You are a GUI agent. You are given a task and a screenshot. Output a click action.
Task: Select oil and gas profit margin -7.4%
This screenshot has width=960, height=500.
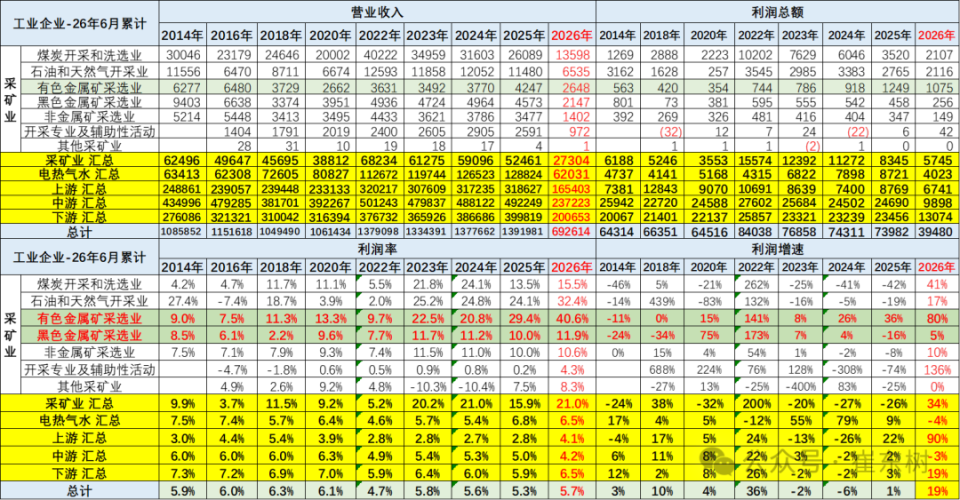coord(230,301)
